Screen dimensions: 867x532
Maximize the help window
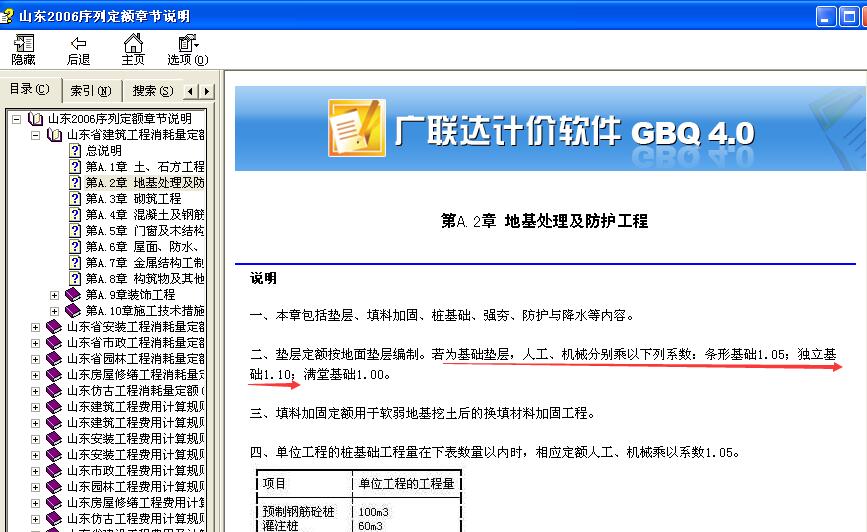point(848,17)
